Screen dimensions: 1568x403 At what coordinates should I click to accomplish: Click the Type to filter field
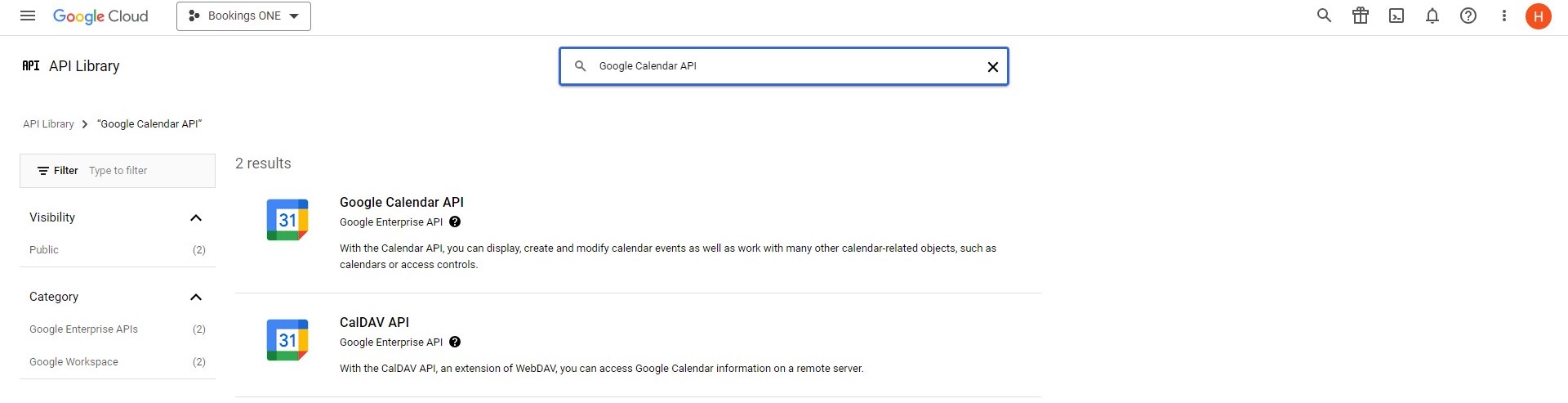click(147, 171)
